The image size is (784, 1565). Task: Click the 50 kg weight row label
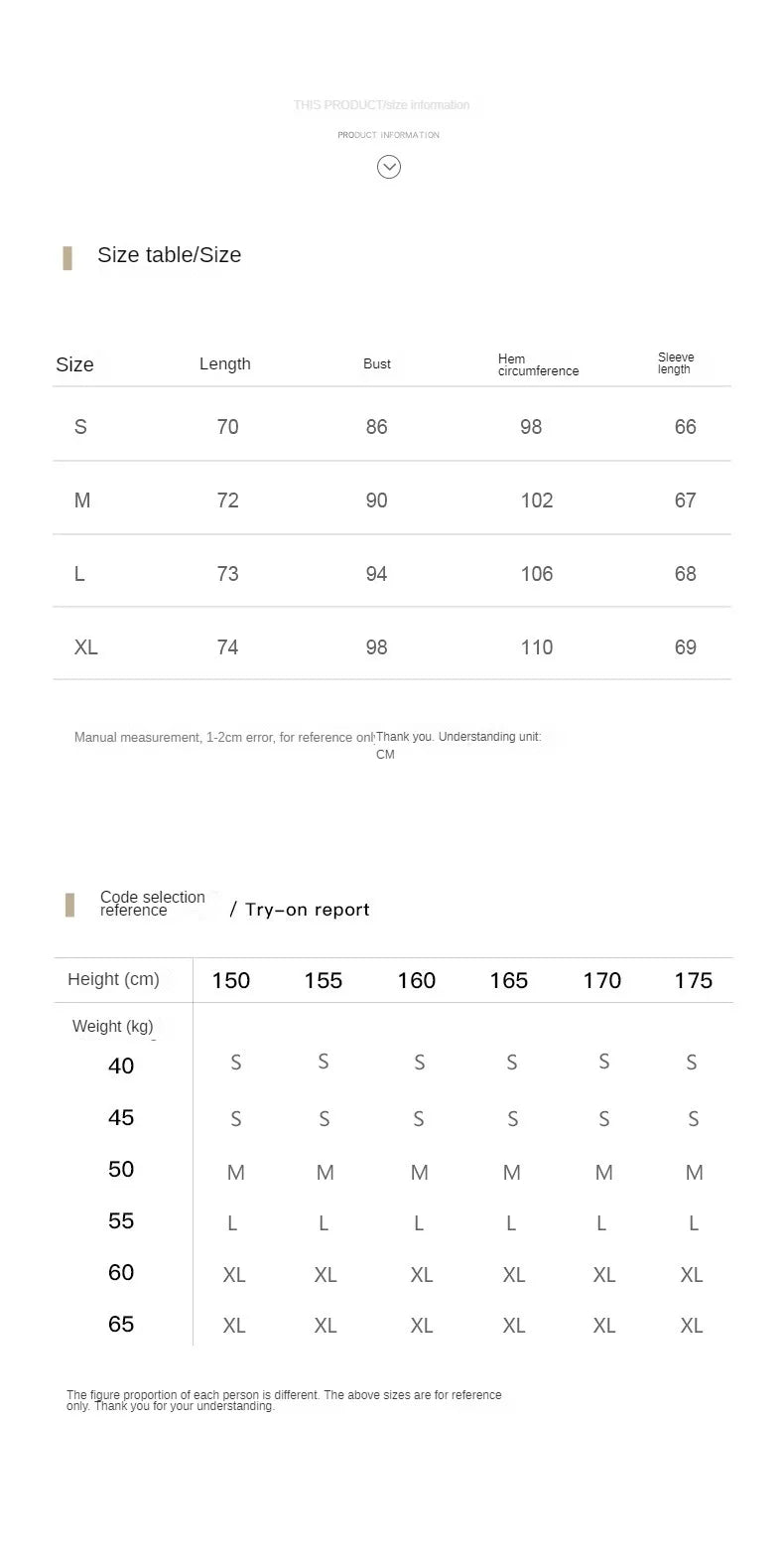point(121,1170)
